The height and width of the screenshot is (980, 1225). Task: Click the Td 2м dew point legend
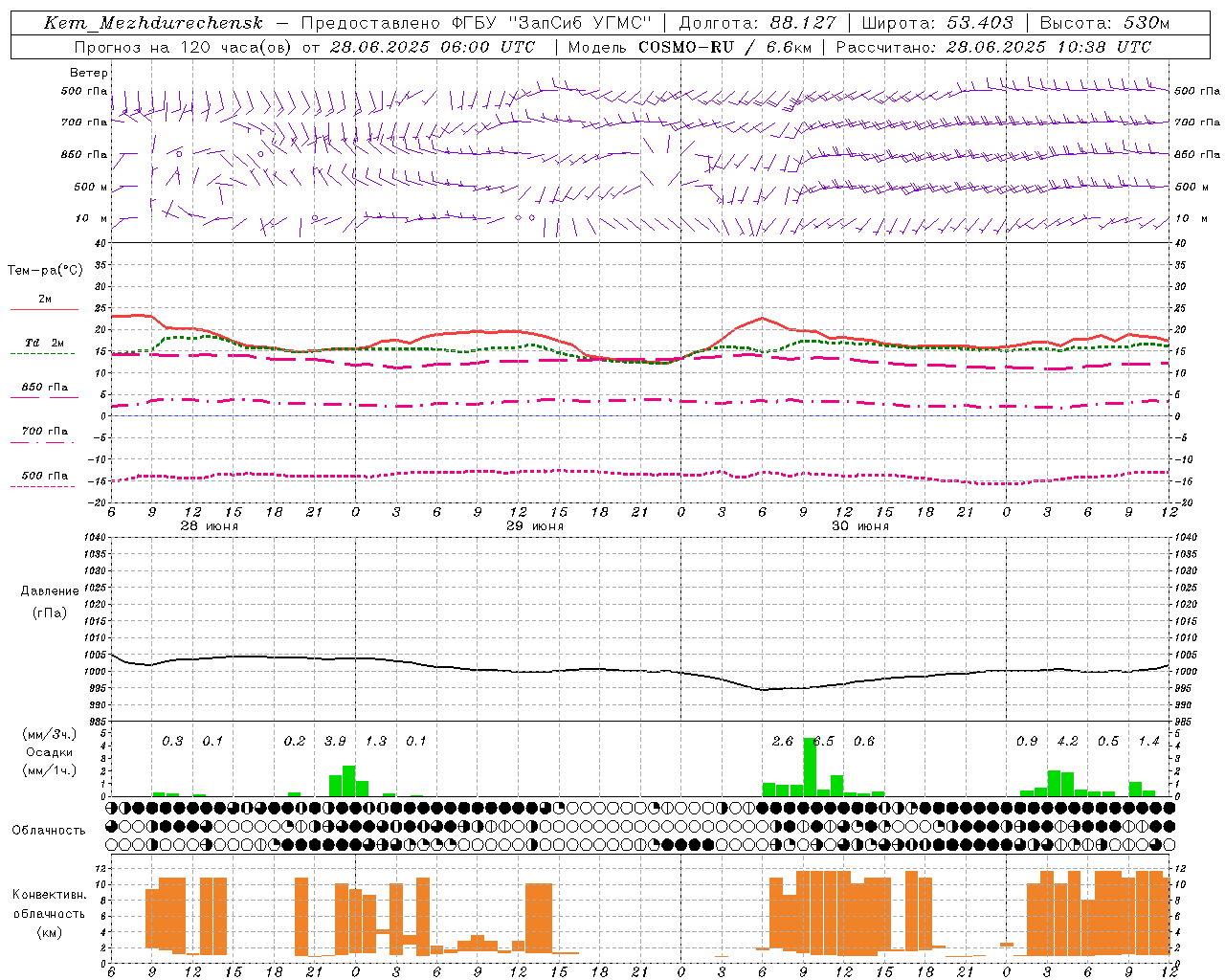[x=44, y=343]
